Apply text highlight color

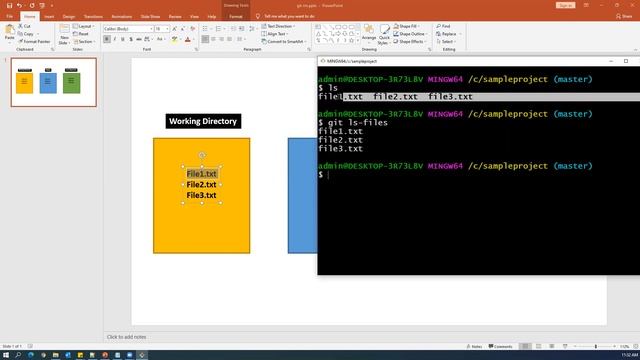(x=174, y=39)
